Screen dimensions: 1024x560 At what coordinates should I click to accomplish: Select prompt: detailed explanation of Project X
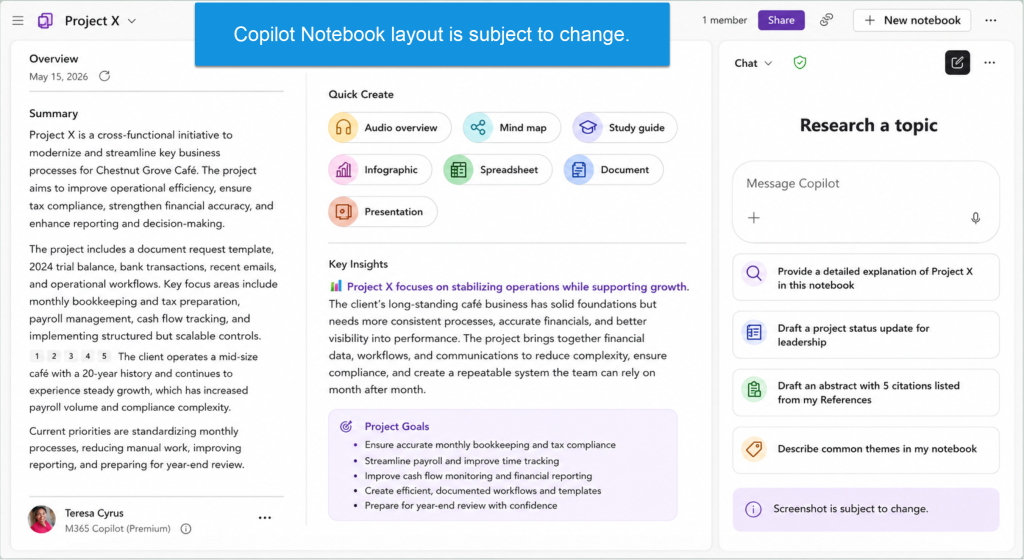click(866, 277)
